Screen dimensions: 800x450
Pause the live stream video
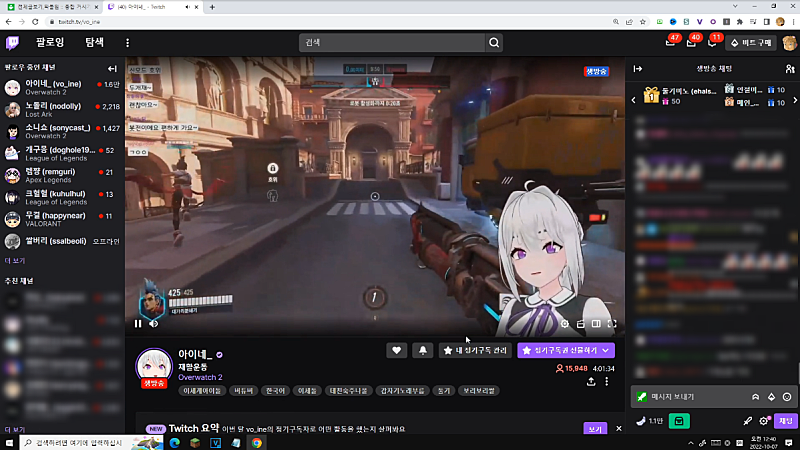tap(138, 323)
